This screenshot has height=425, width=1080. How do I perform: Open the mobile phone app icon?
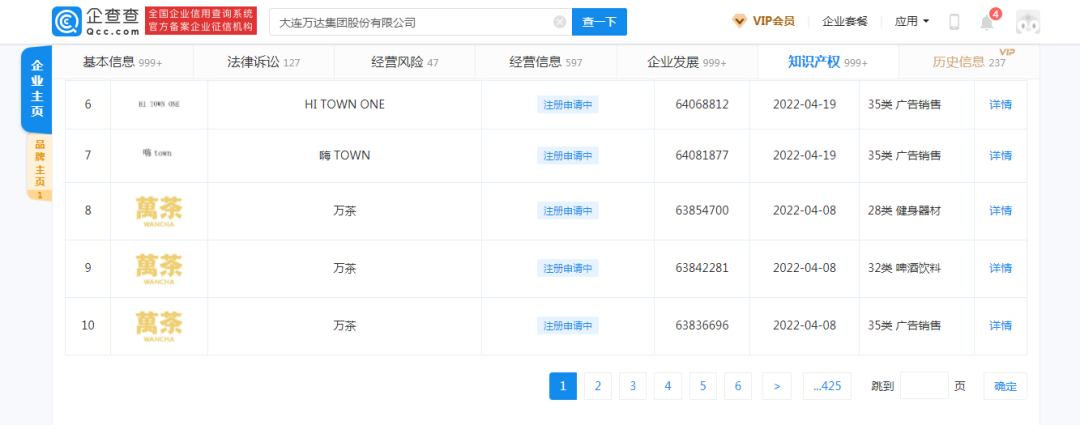(954, 22)
